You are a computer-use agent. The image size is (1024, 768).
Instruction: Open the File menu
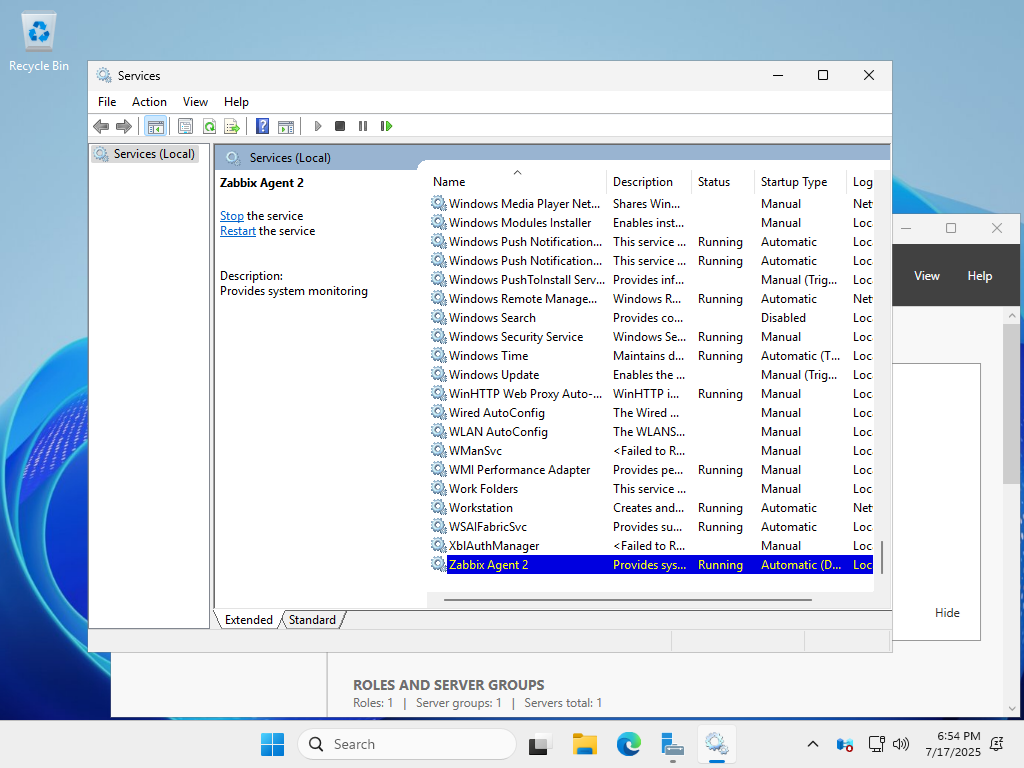(107, 102)
